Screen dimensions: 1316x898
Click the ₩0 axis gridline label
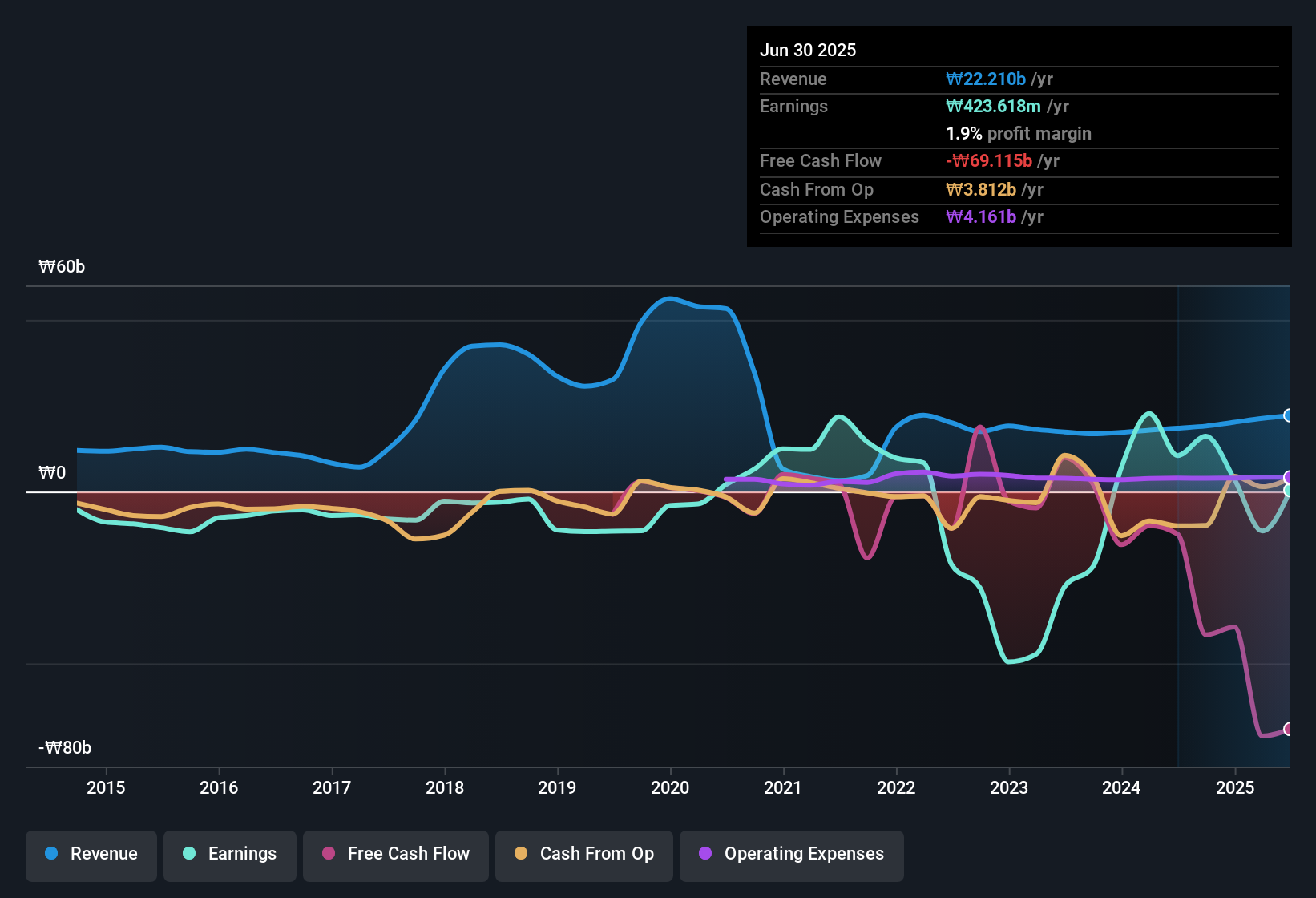pos(53,472)
